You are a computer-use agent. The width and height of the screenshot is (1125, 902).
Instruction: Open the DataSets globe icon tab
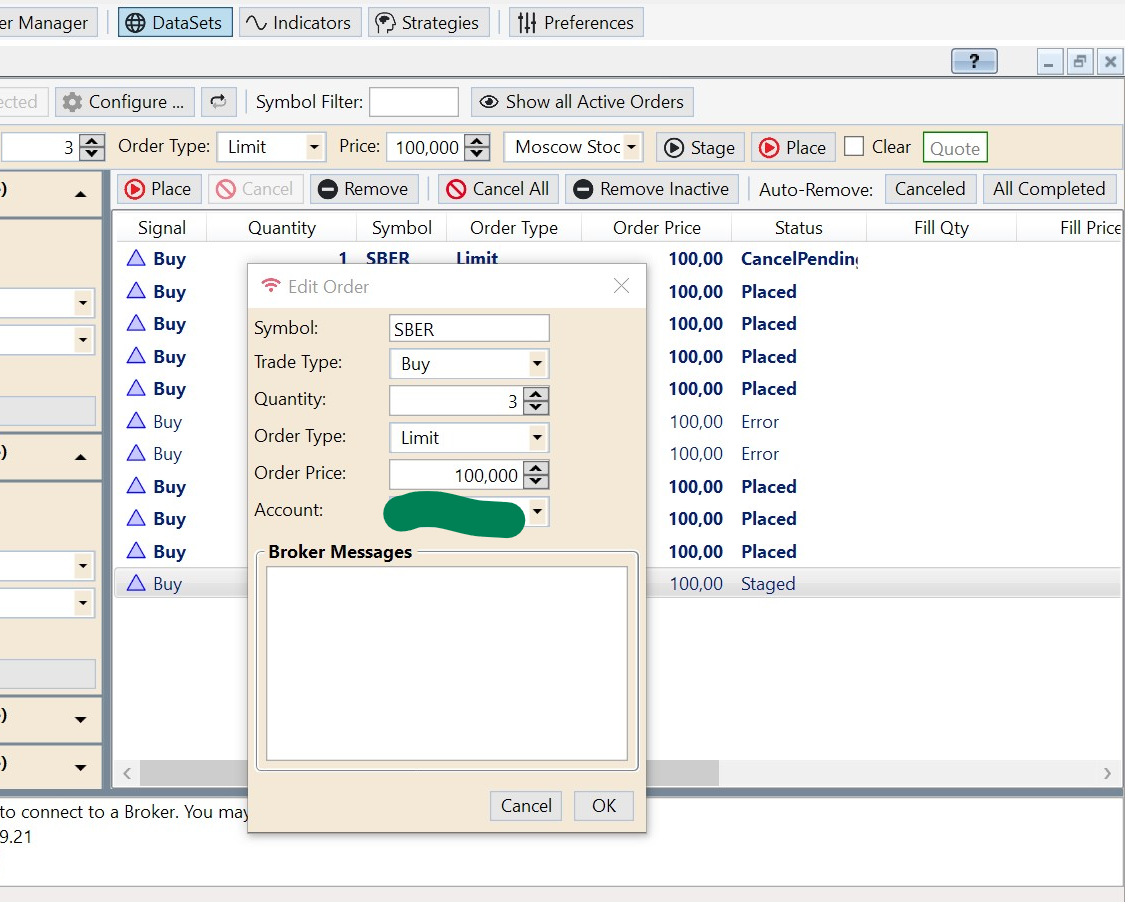tap(175, 22)
